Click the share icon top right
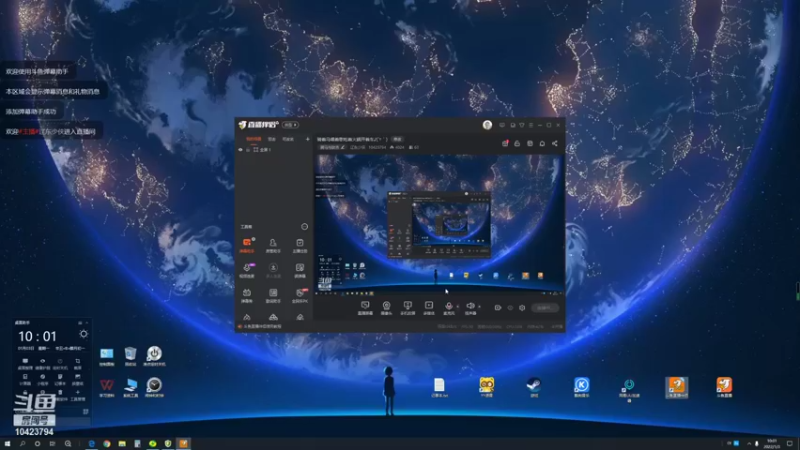Image resolution: width=800 pixels, height=450 pixels. (x=555, y=143)
